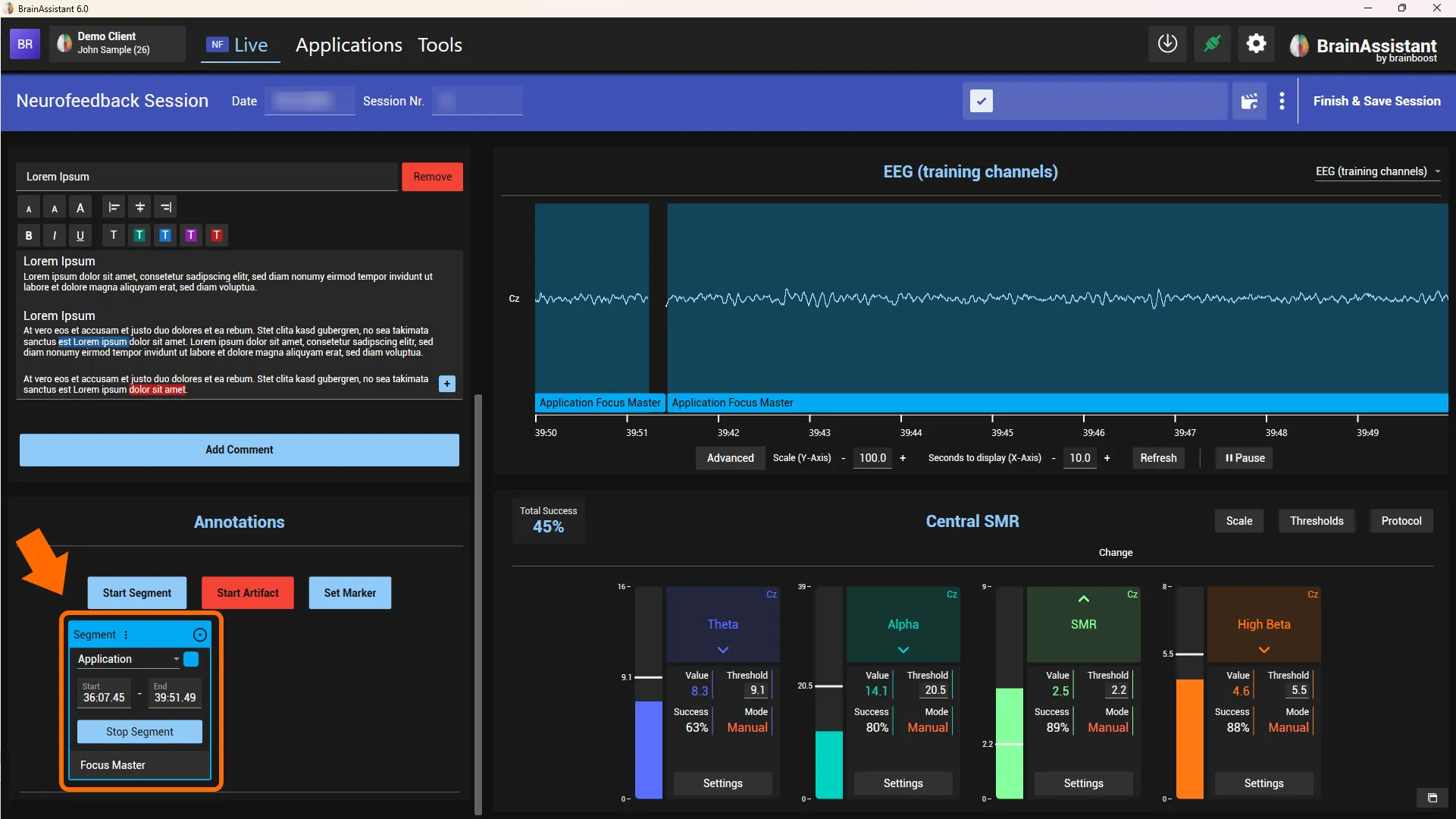Open the three-dot session menu
Viewport: 1456px width, 819px height.
1282,101
